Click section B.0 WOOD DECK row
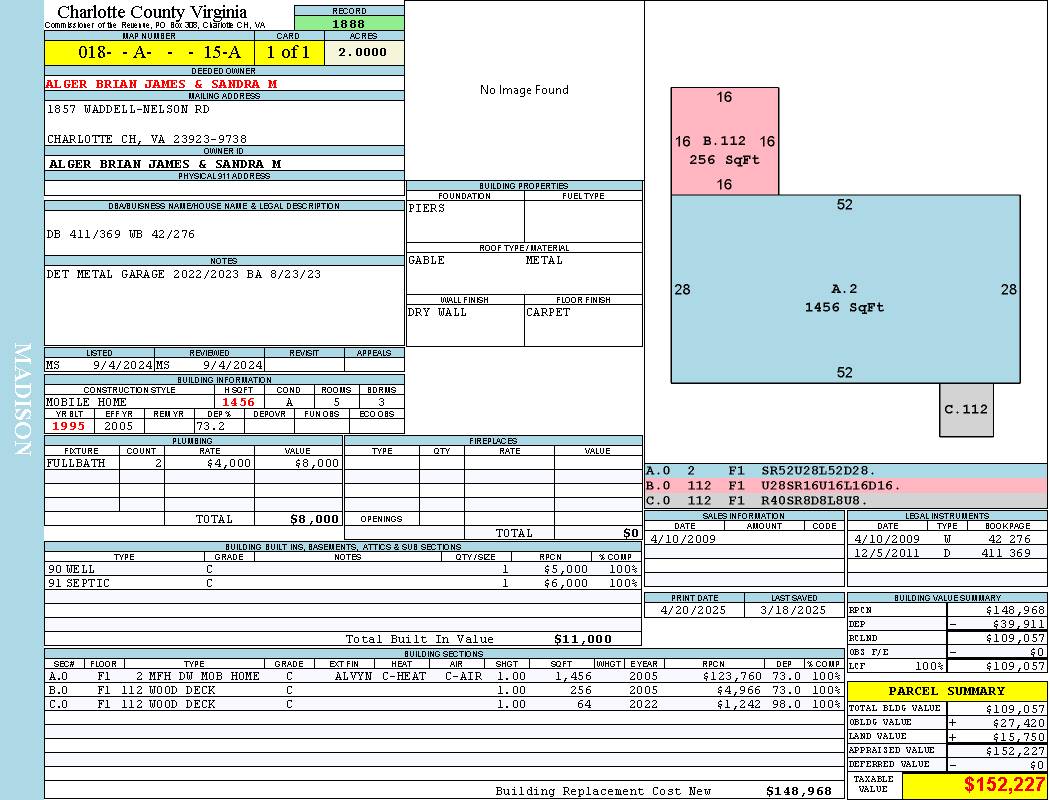The height and width of the screenshot is (800, 1050). coord(445,691)
